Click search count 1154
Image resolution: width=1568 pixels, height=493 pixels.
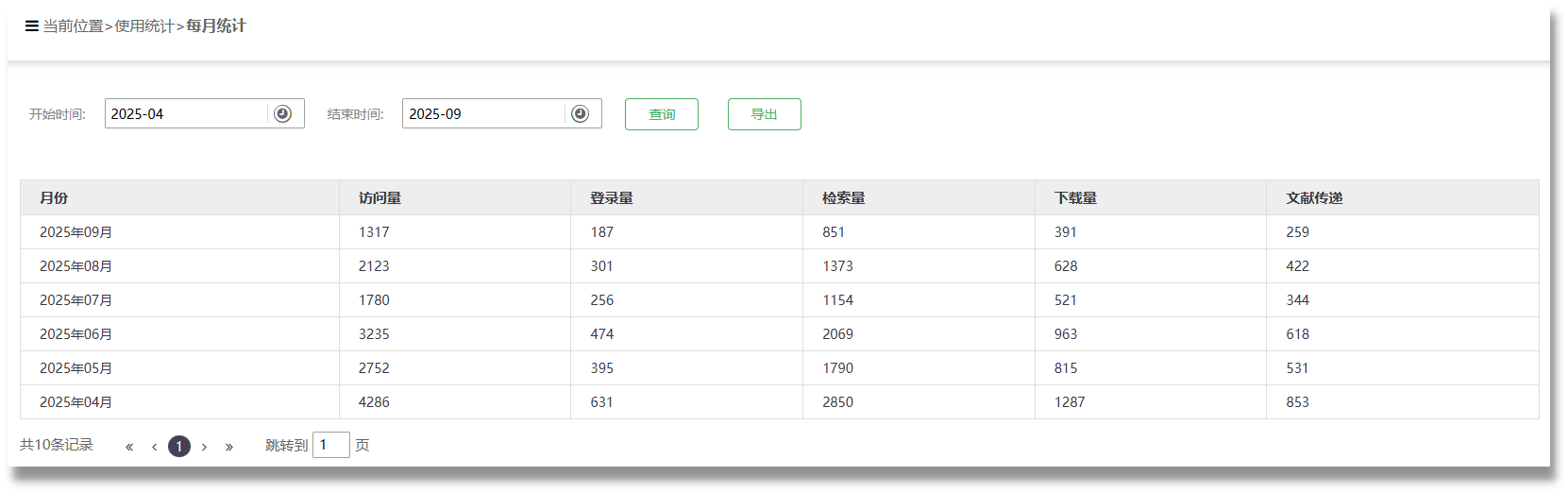[837, 300]
